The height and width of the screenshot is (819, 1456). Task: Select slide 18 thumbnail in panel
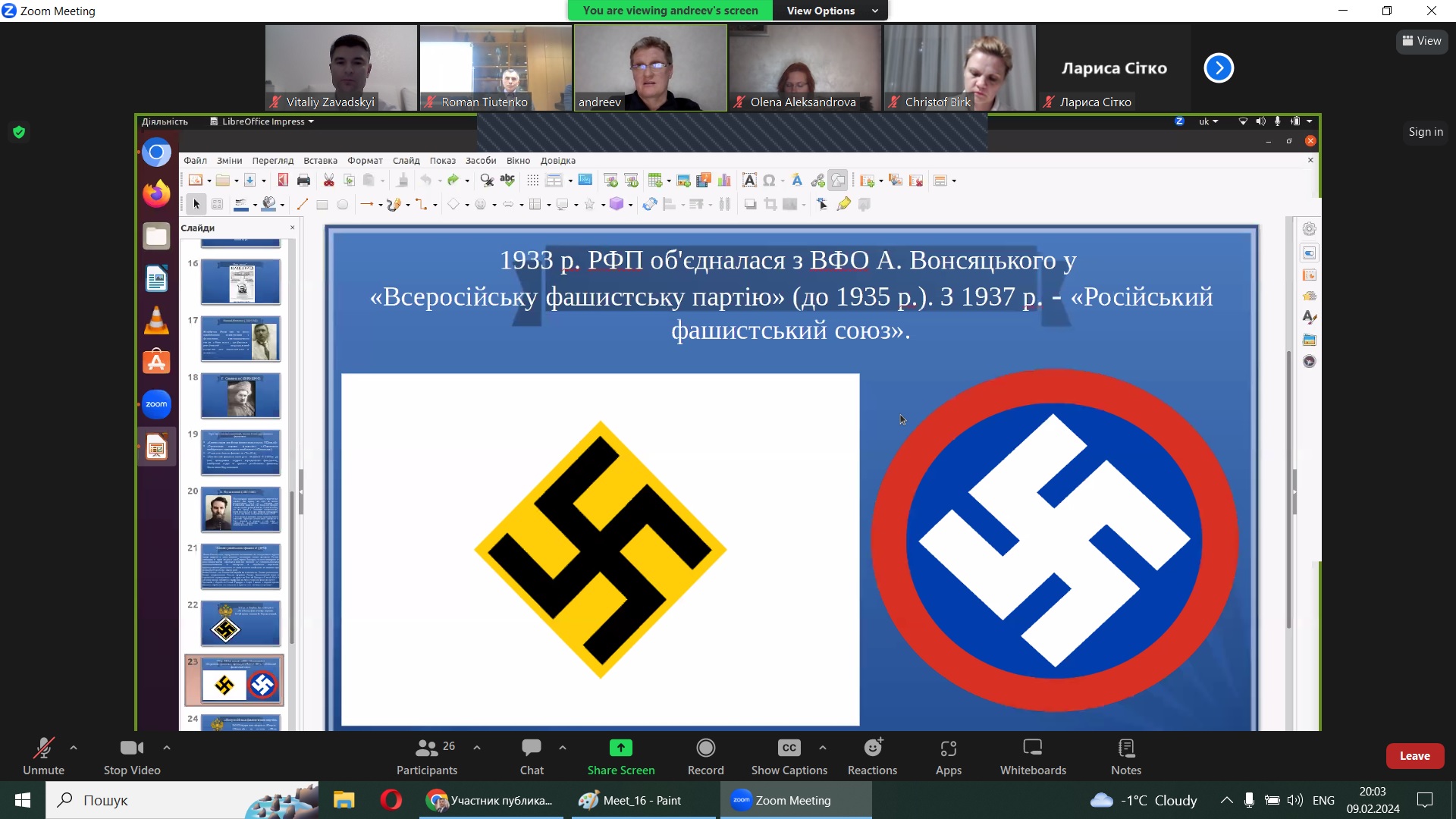(240, 396)
